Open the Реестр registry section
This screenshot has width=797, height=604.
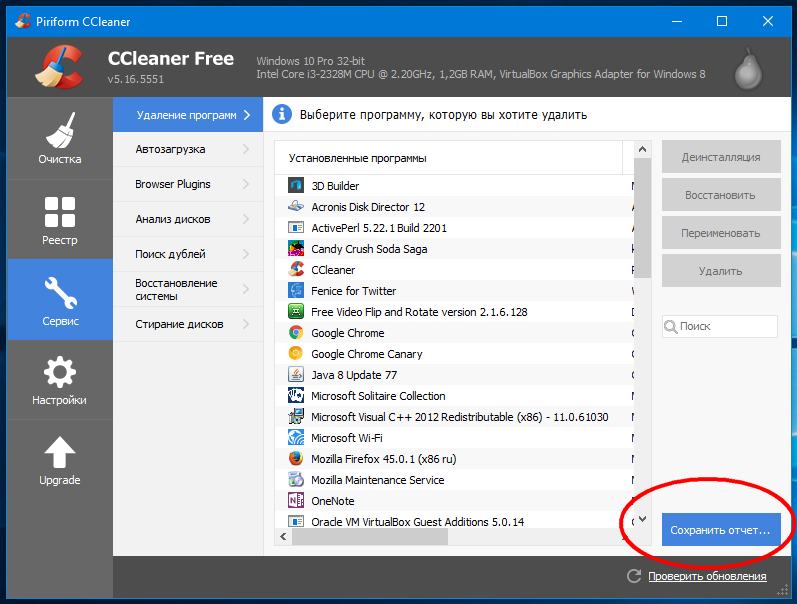point(60,219)
